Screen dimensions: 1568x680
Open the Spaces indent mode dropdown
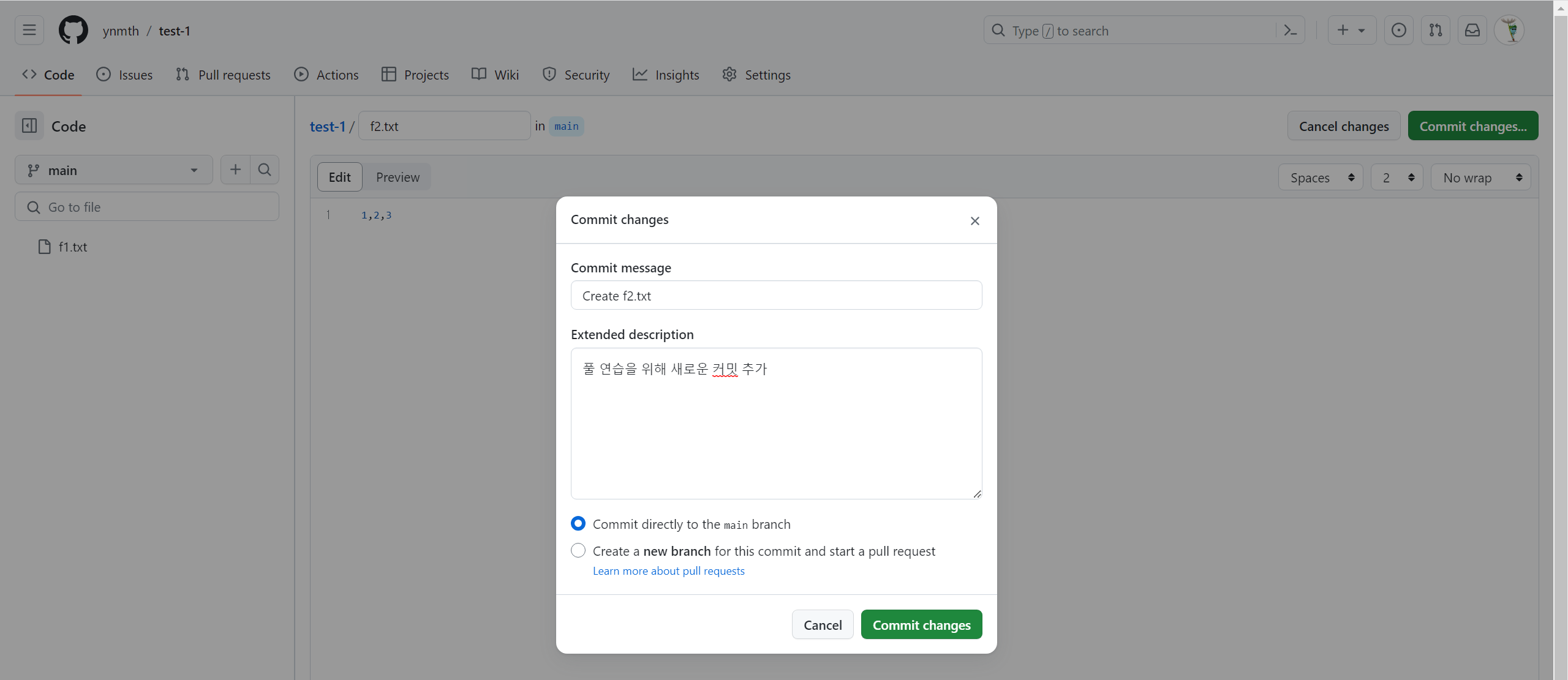tap(1321, 177)
